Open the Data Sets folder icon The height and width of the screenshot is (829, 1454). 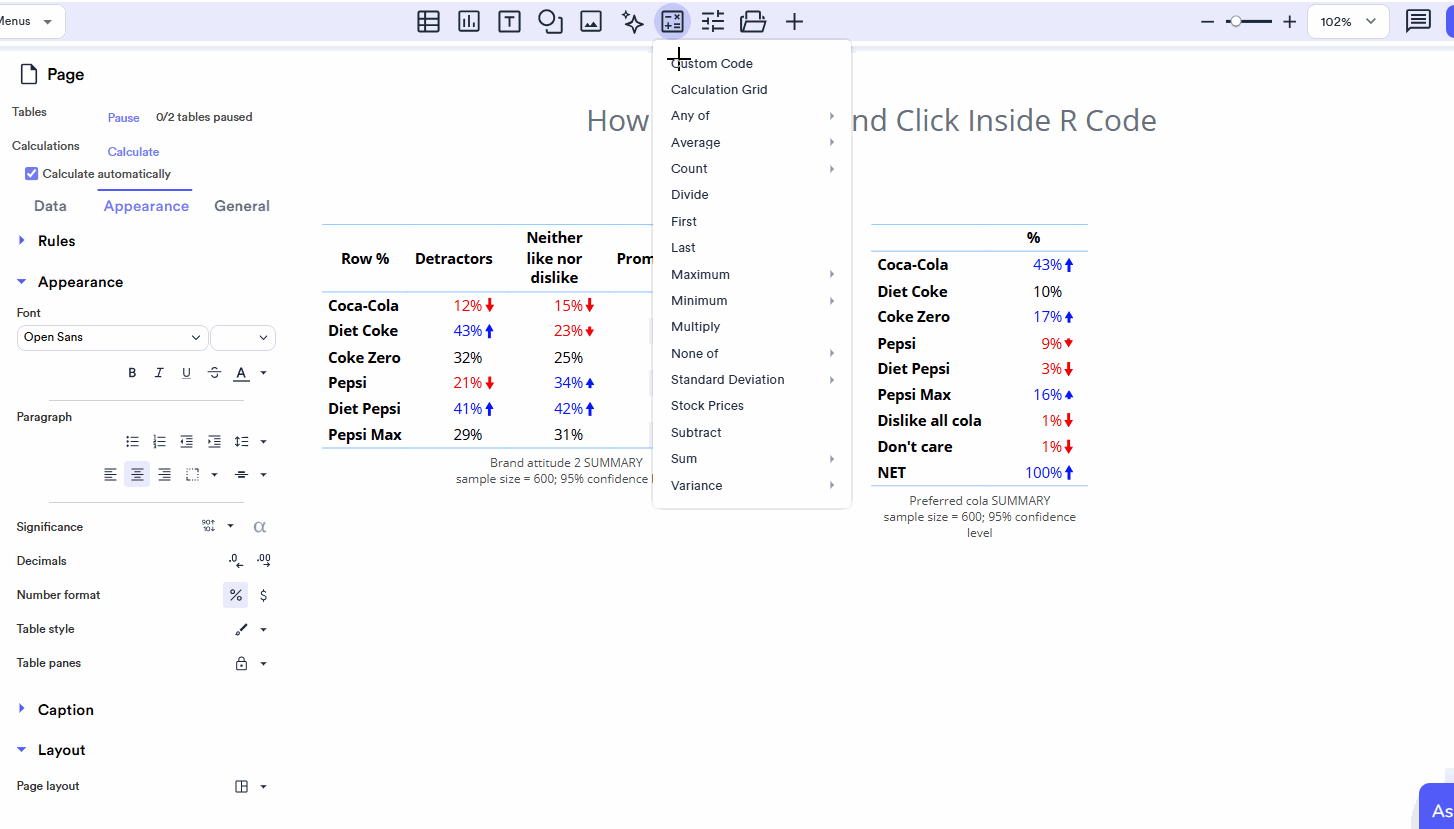click(753, 21)
